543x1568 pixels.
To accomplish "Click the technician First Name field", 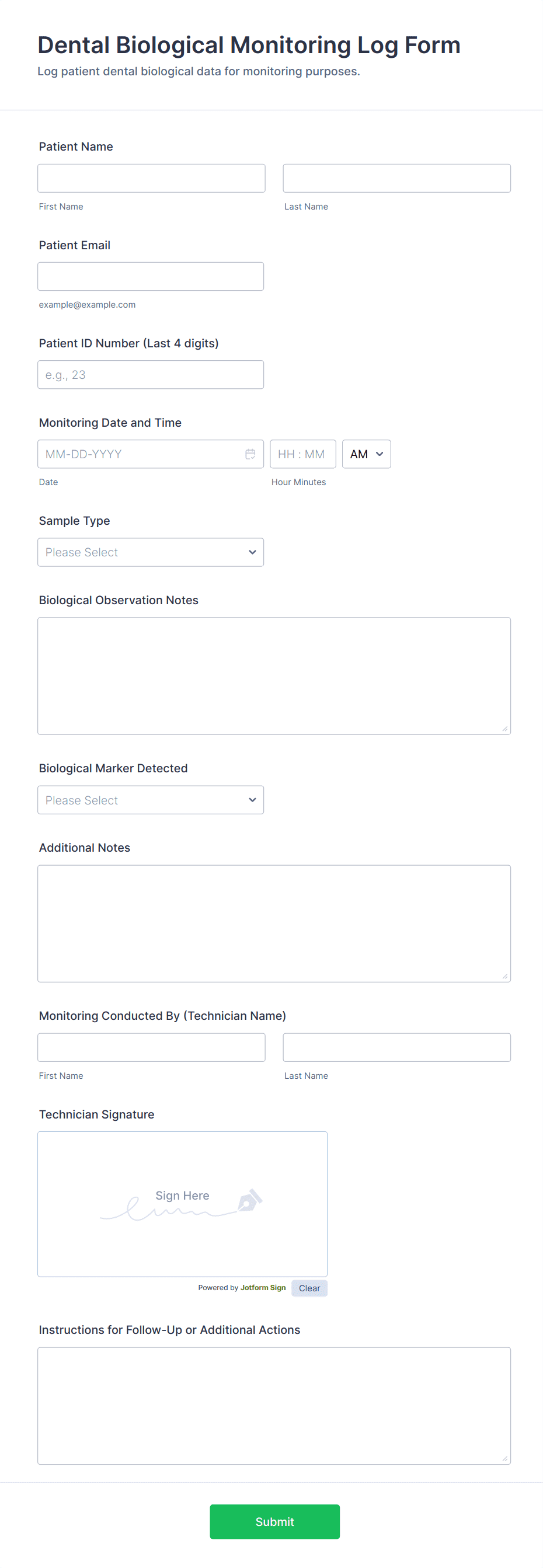I will click(x=152, y=1047).
